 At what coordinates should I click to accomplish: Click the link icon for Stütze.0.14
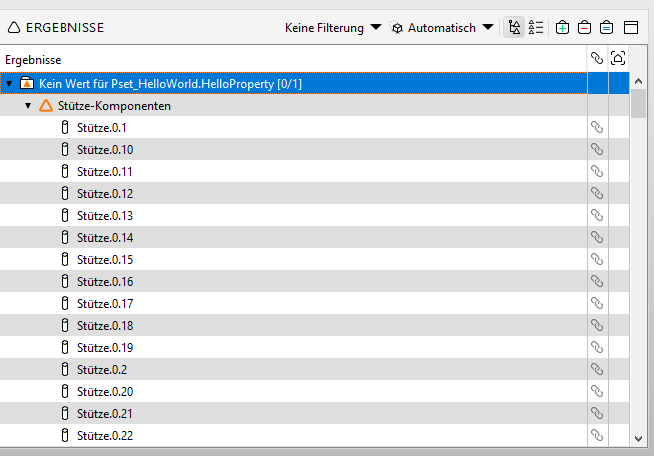pyautogui.click(x=597, y=237)
